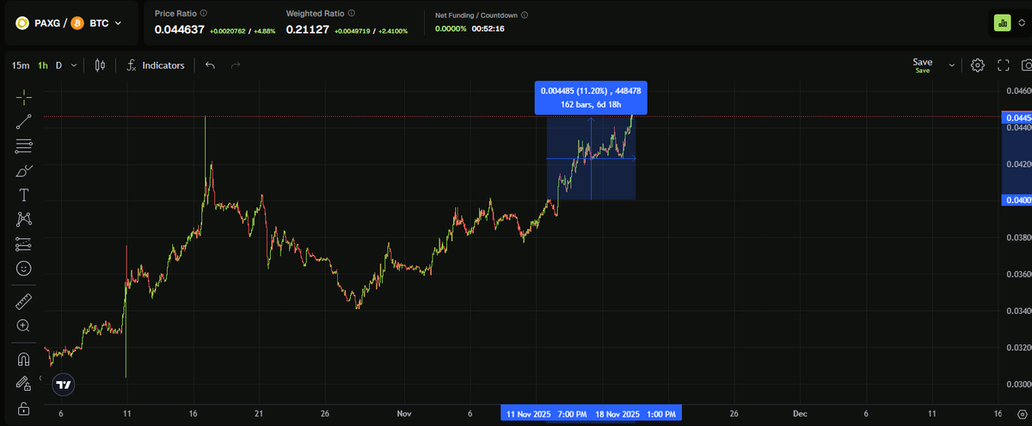Take a chart snapshot with camera icon
The height and width of the screenshot is (426, 1032).
pyautogui.click(x=1026, y=65)
